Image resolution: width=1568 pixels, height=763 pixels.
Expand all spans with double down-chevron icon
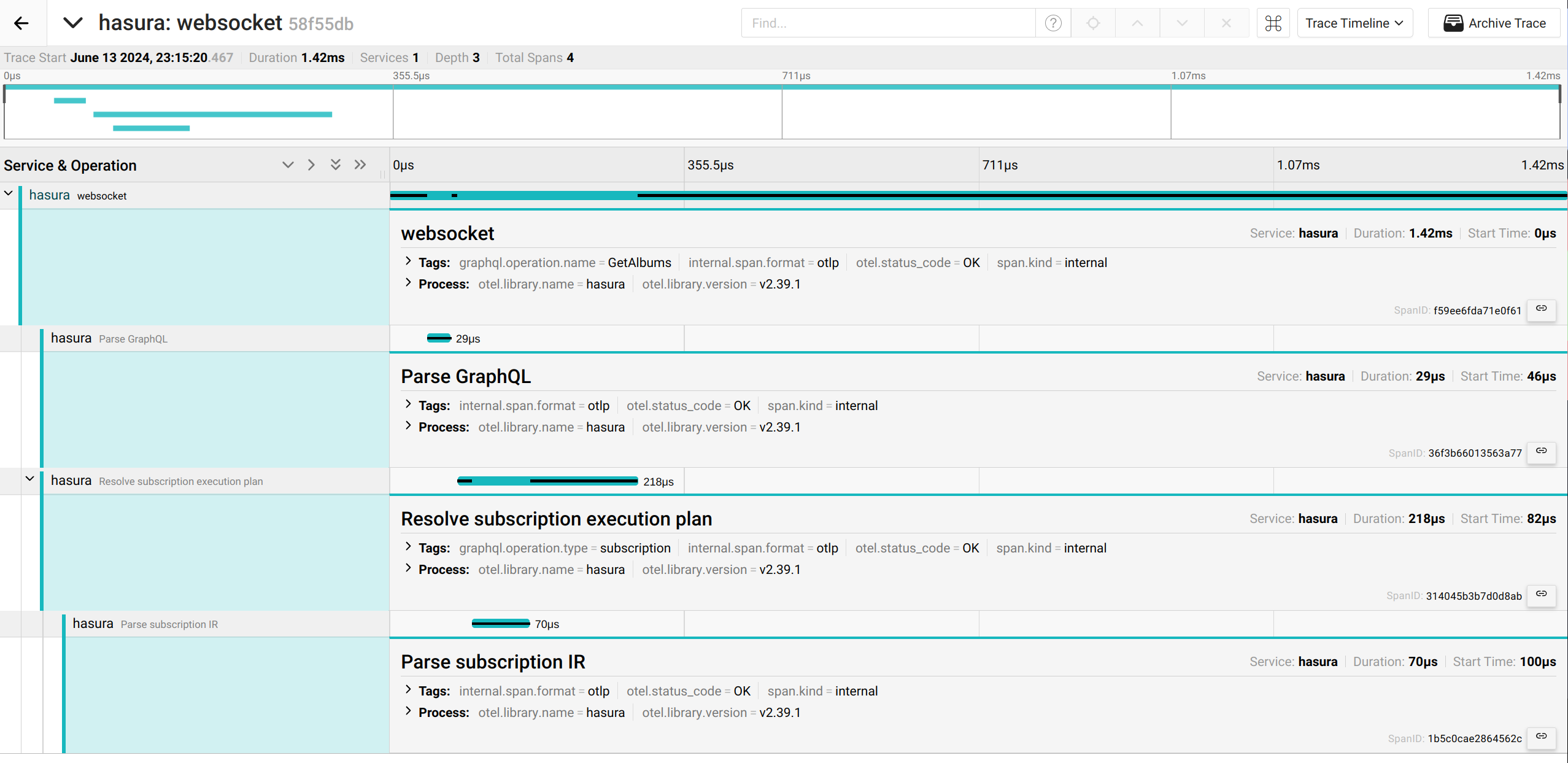pos(335,165)
